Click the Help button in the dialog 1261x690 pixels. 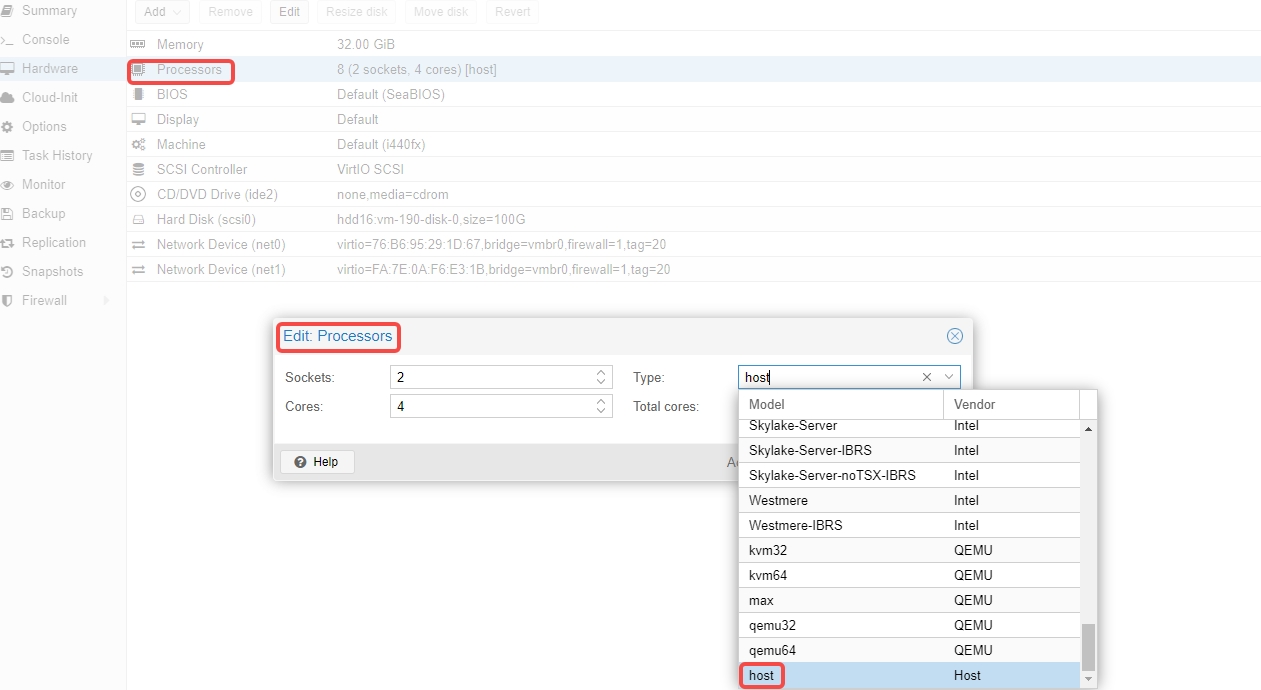point(317,461)
